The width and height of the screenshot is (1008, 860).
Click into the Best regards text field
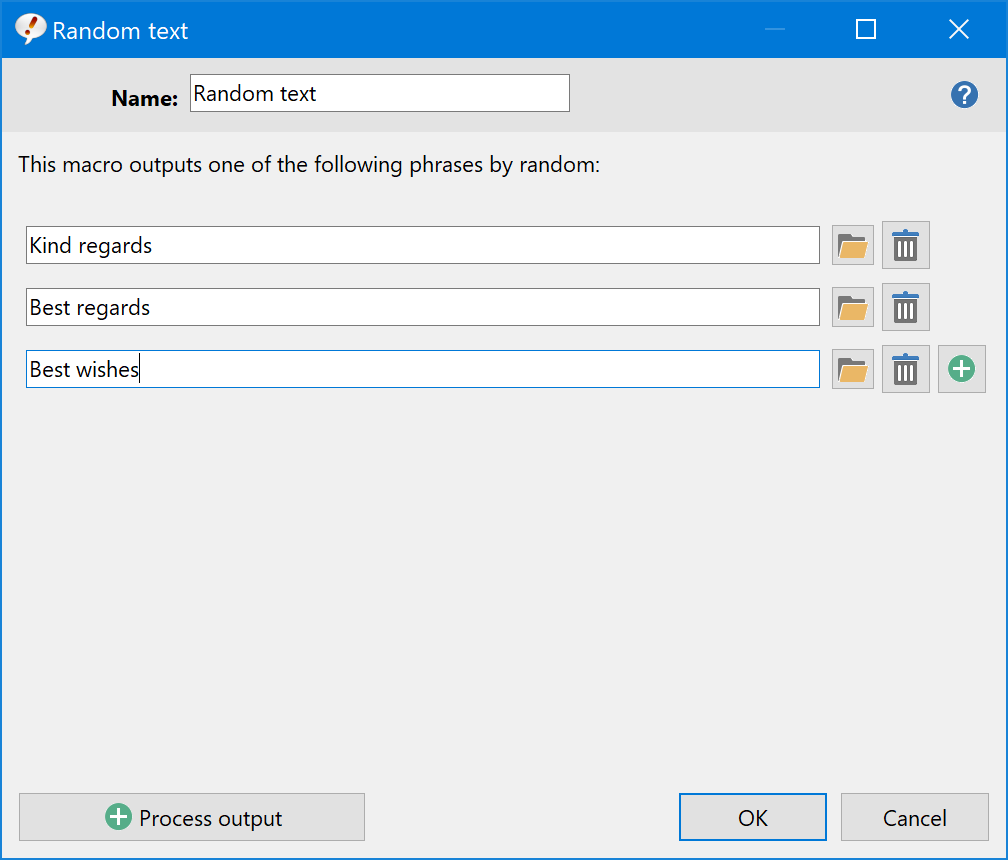click(x=422, y=307)
